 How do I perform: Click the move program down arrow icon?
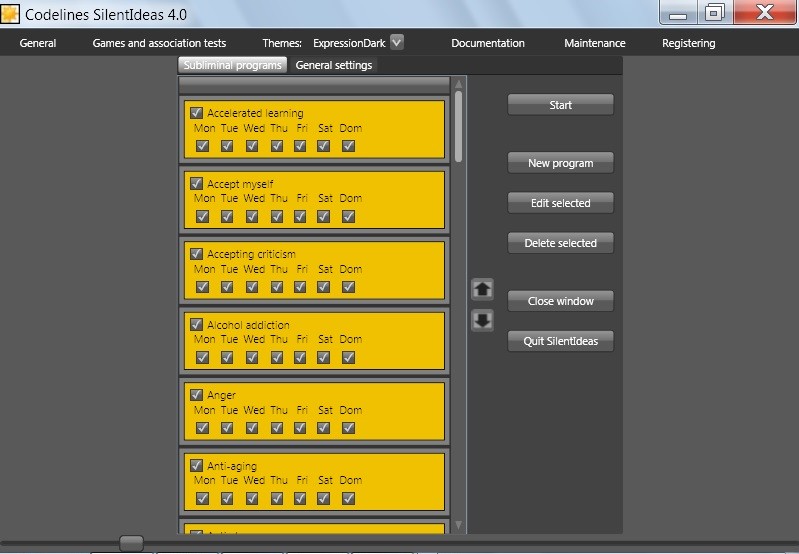[x=482, y=321]
